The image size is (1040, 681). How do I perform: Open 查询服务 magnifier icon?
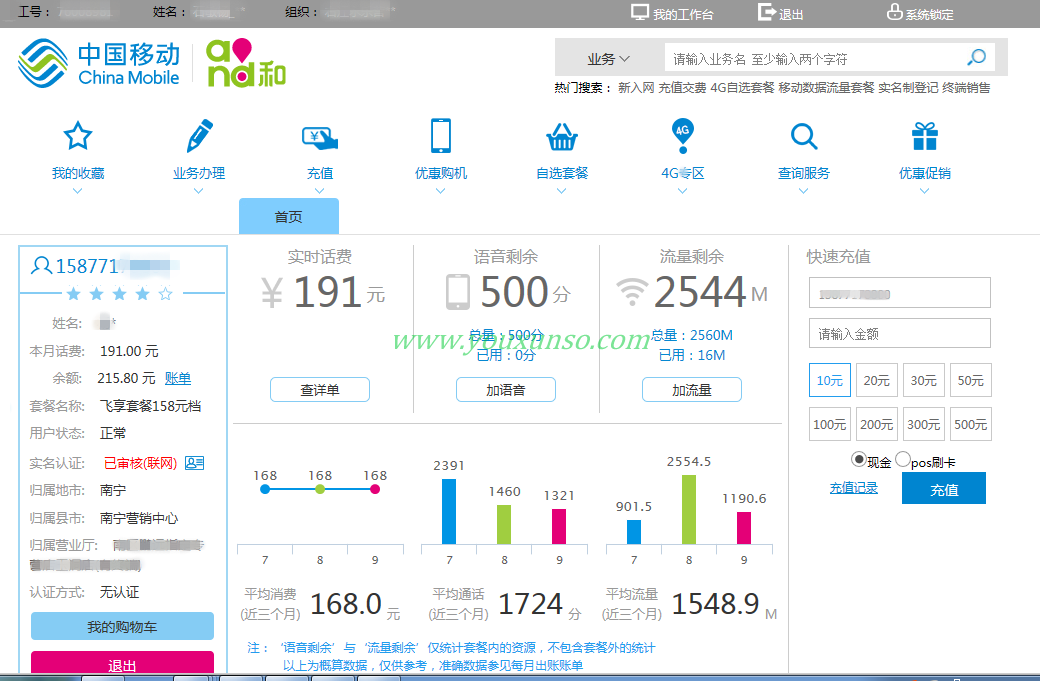804,137
